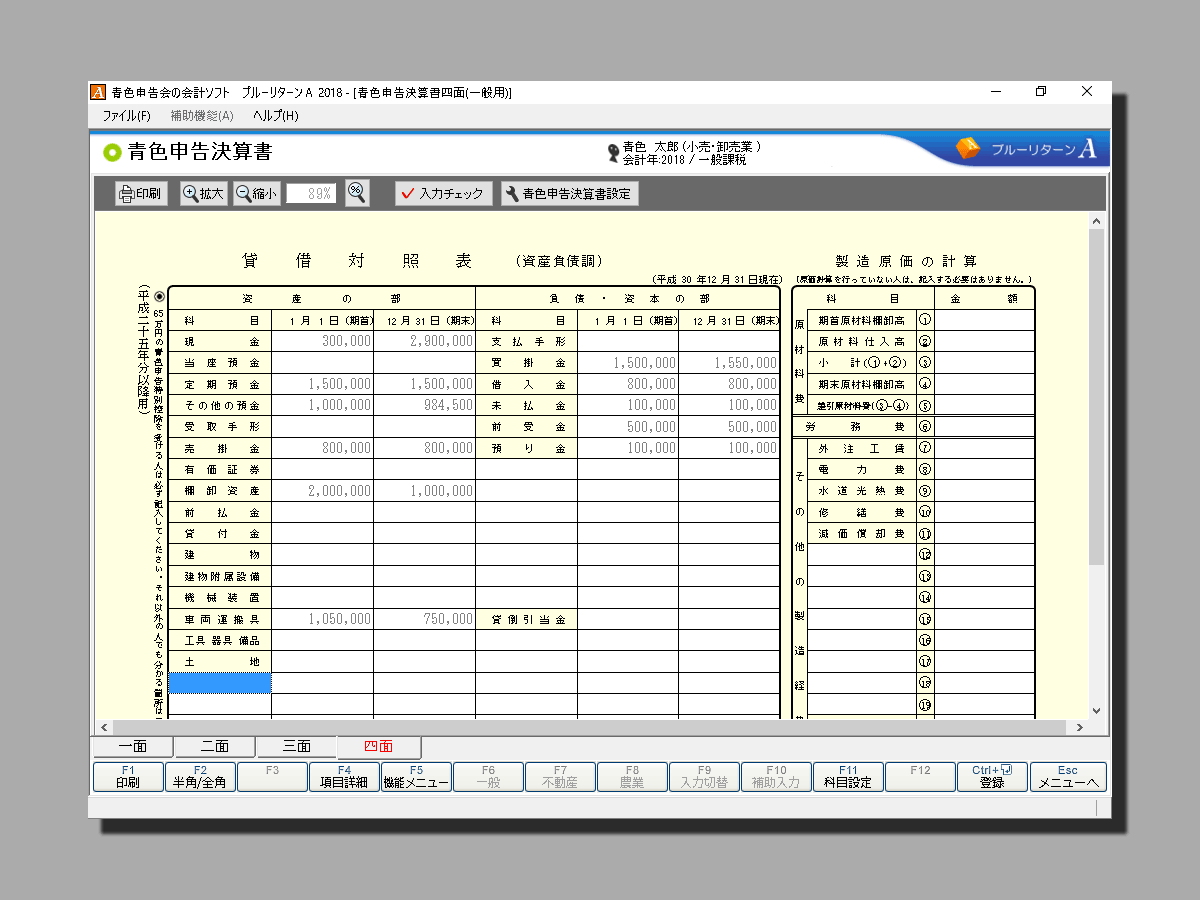1200x900 pixels.
Task: Switch to the 一面 tab
Action: pos(132,747)
